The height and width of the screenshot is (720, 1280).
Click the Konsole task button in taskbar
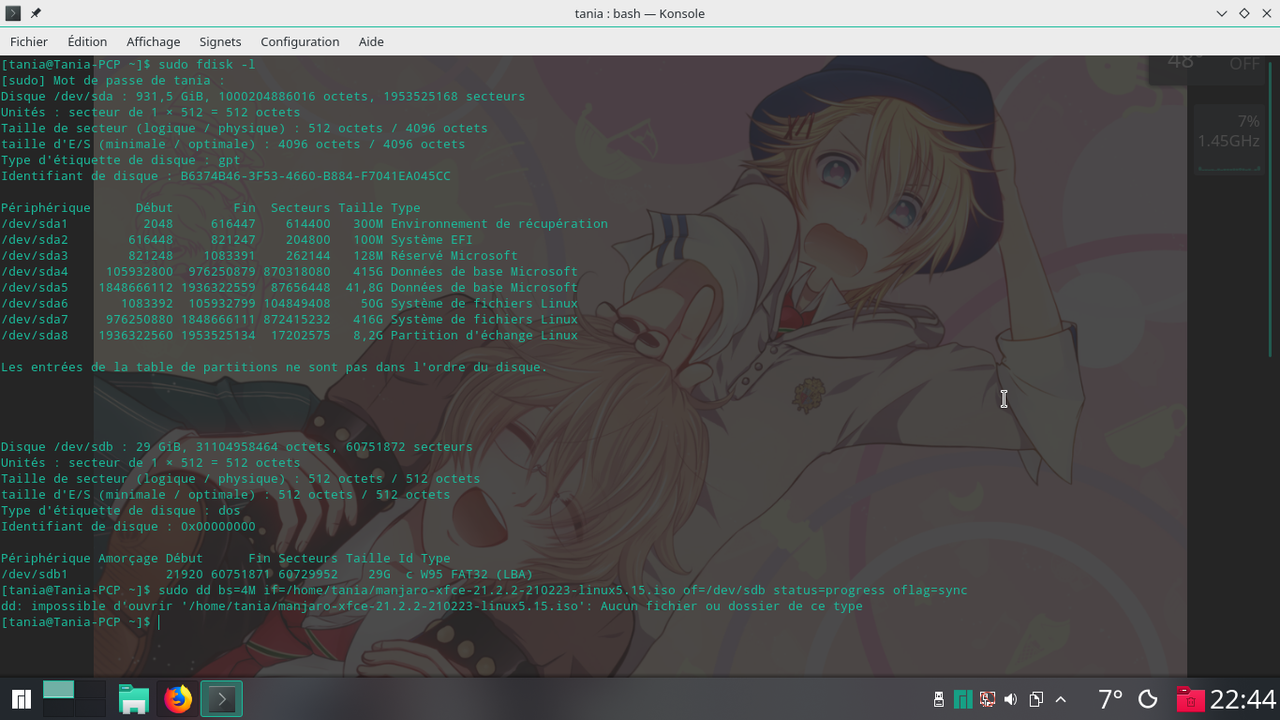point(222,699)
